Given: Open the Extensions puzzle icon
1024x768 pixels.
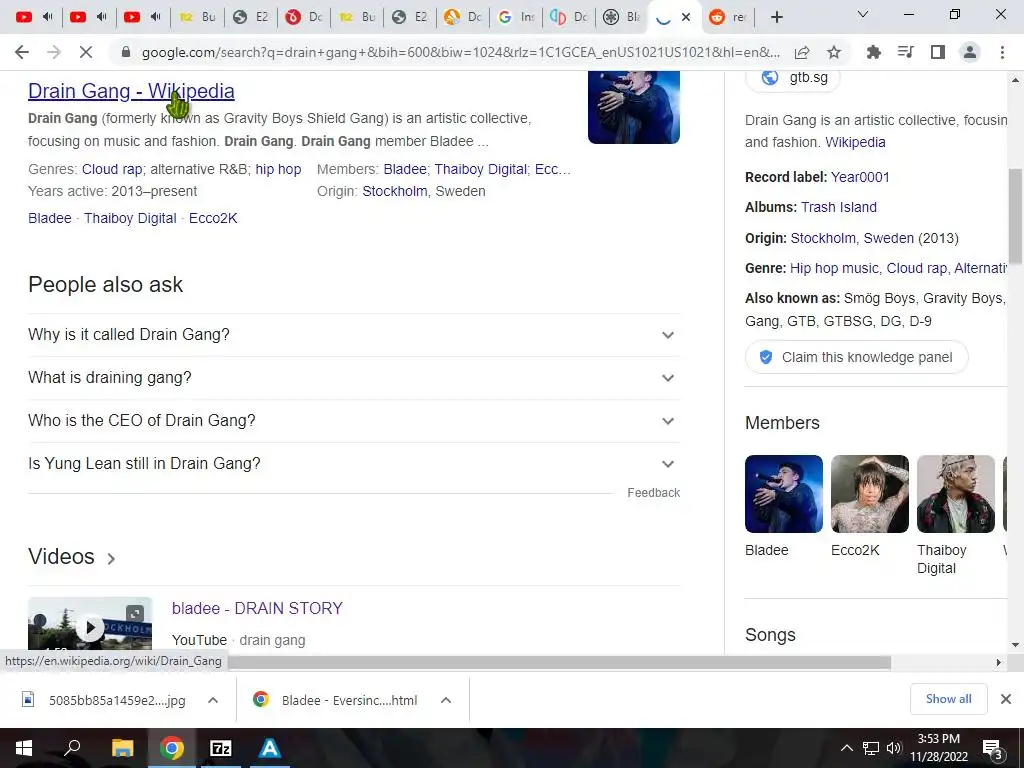Looking at the screenshot, I should [874, 52].
